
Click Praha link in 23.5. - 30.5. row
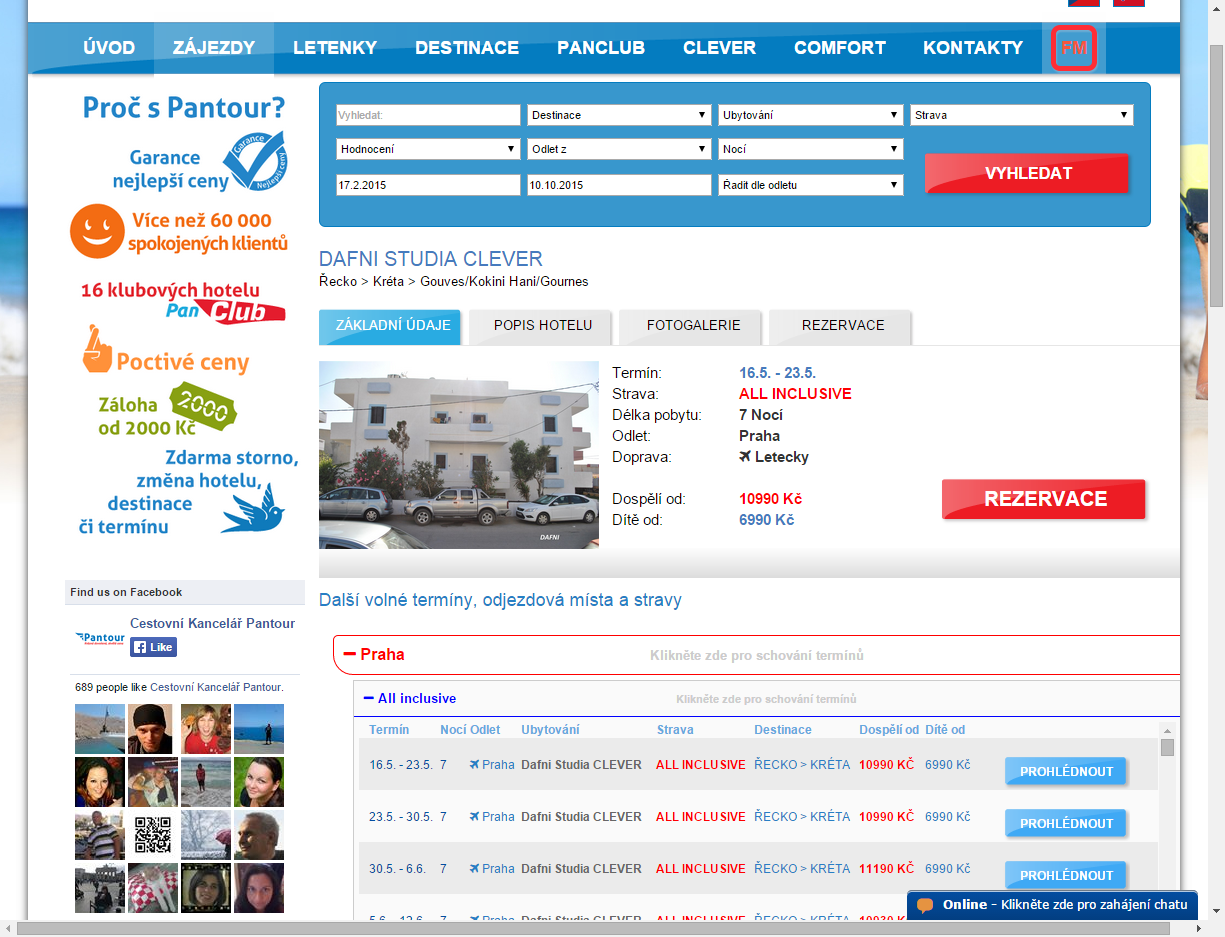(498, 817)
